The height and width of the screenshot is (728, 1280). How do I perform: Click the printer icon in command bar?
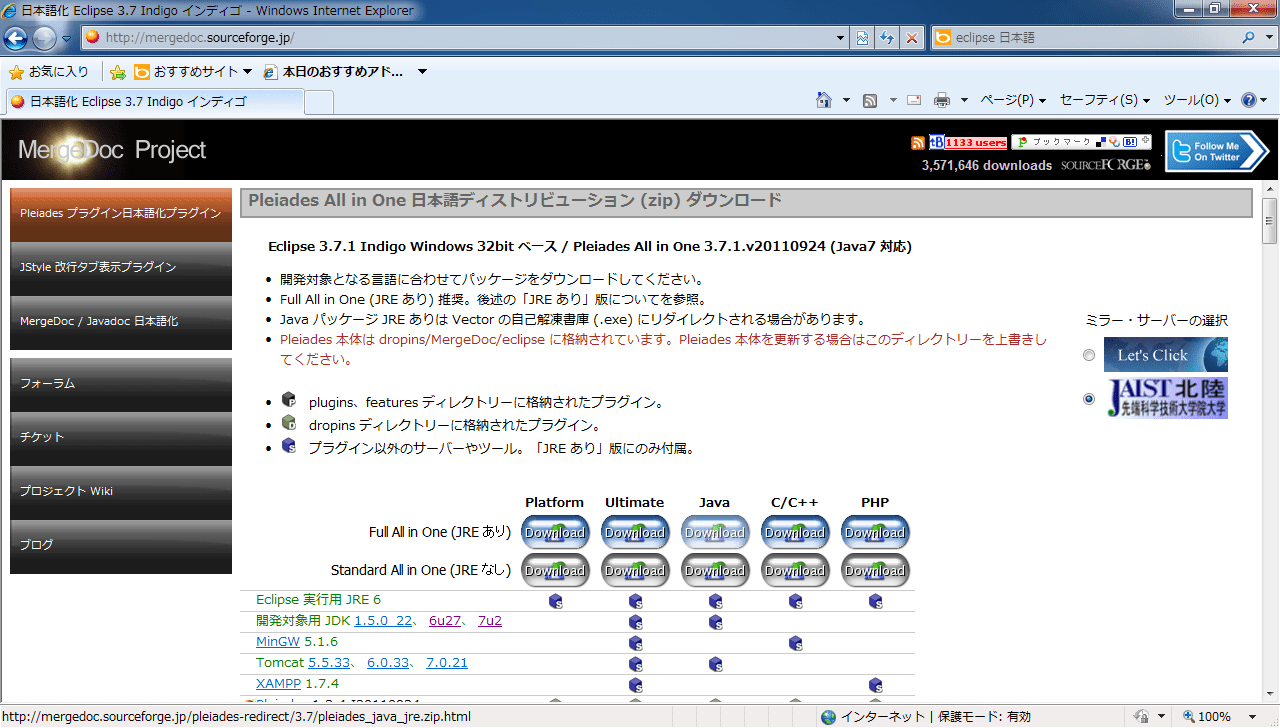coord(941,100)
